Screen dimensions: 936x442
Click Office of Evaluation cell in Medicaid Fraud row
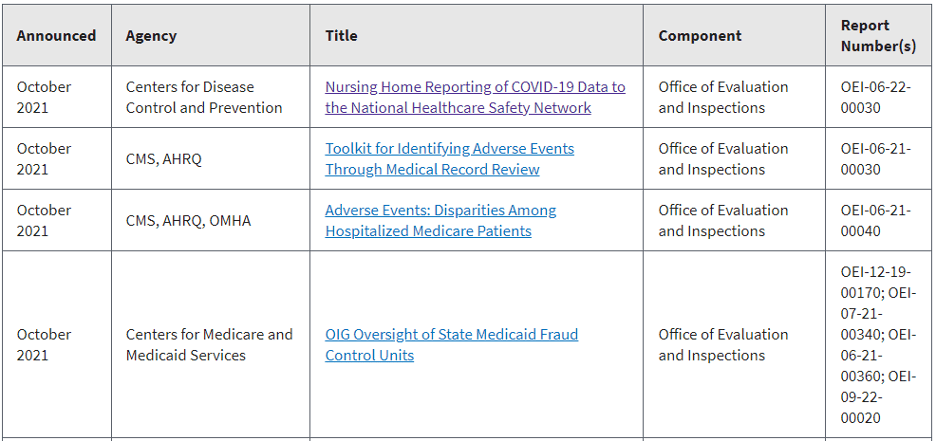[x=723, y=344]
